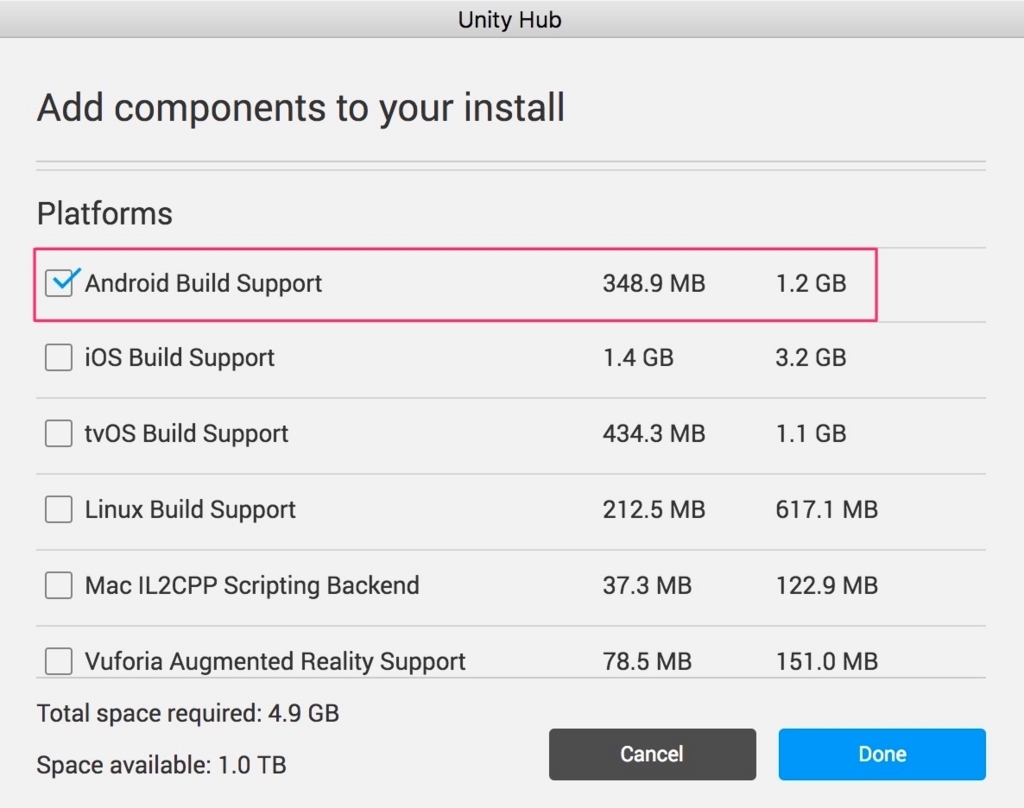Click Mac IL2CPP Scripting Backend label
Screen dimensions: 1024x808
click(252, 586)
